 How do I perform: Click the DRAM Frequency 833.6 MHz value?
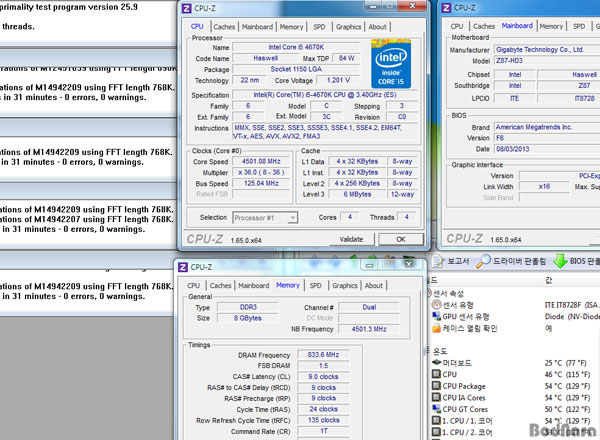(x=323, y=355)
